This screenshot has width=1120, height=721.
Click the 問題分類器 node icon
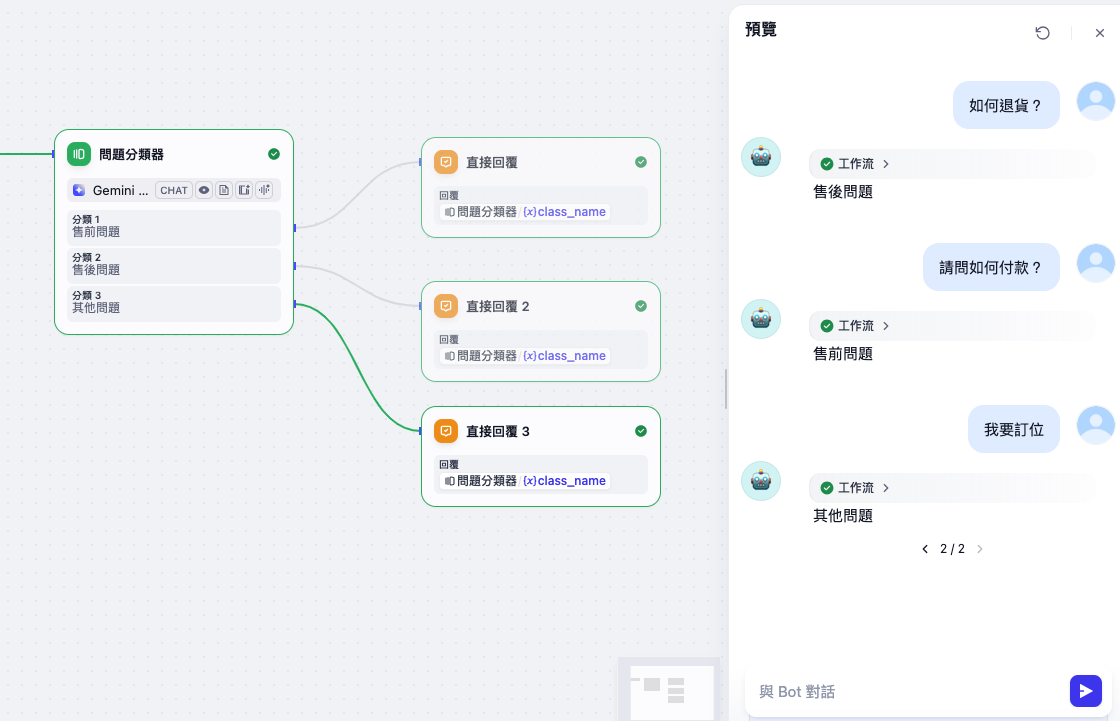[x=79, y=154]
